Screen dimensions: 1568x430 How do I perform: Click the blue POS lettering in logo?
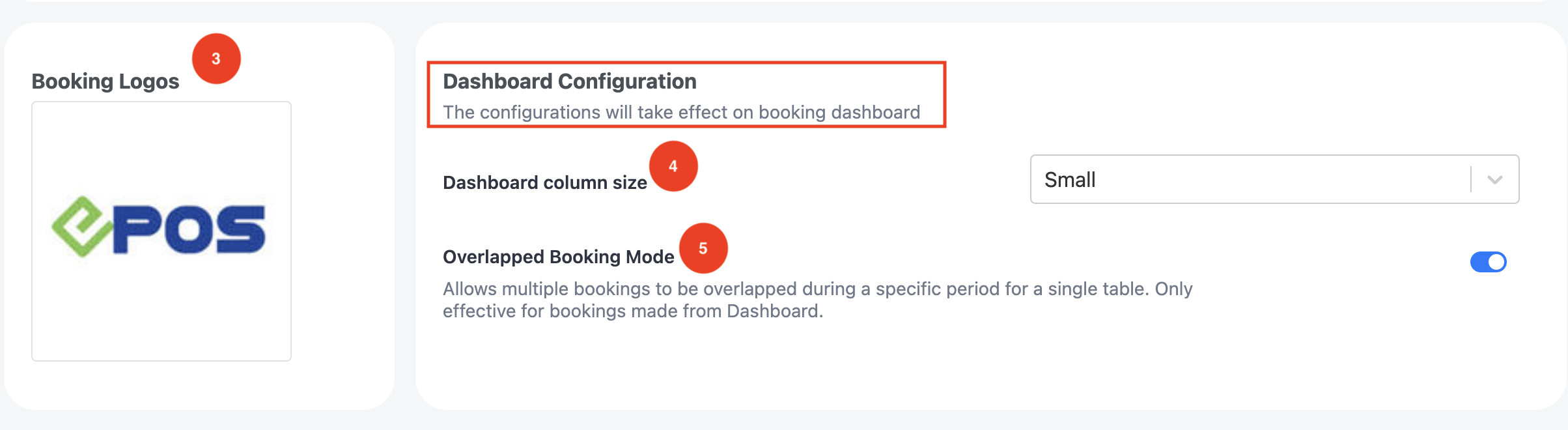point(189,229)
